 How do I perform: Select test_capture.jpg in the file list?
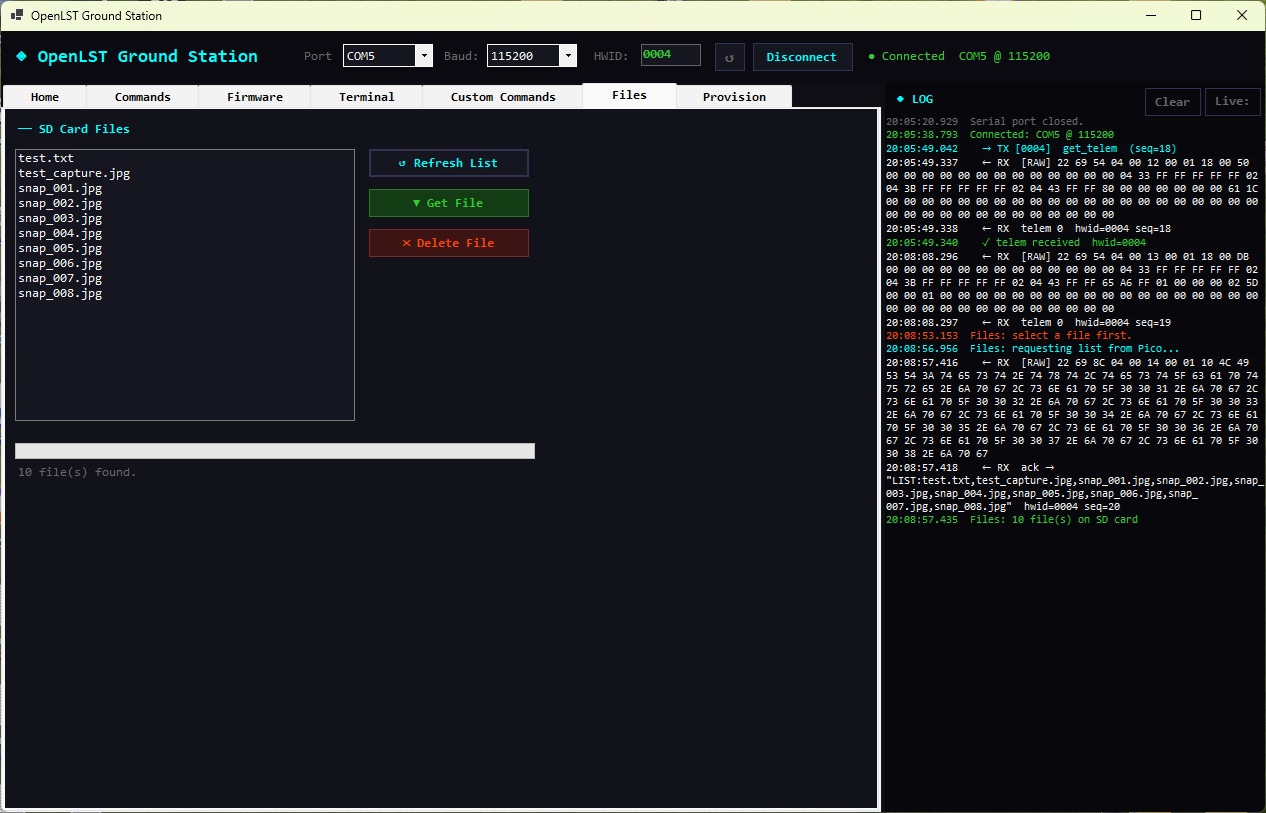[74, 173]
